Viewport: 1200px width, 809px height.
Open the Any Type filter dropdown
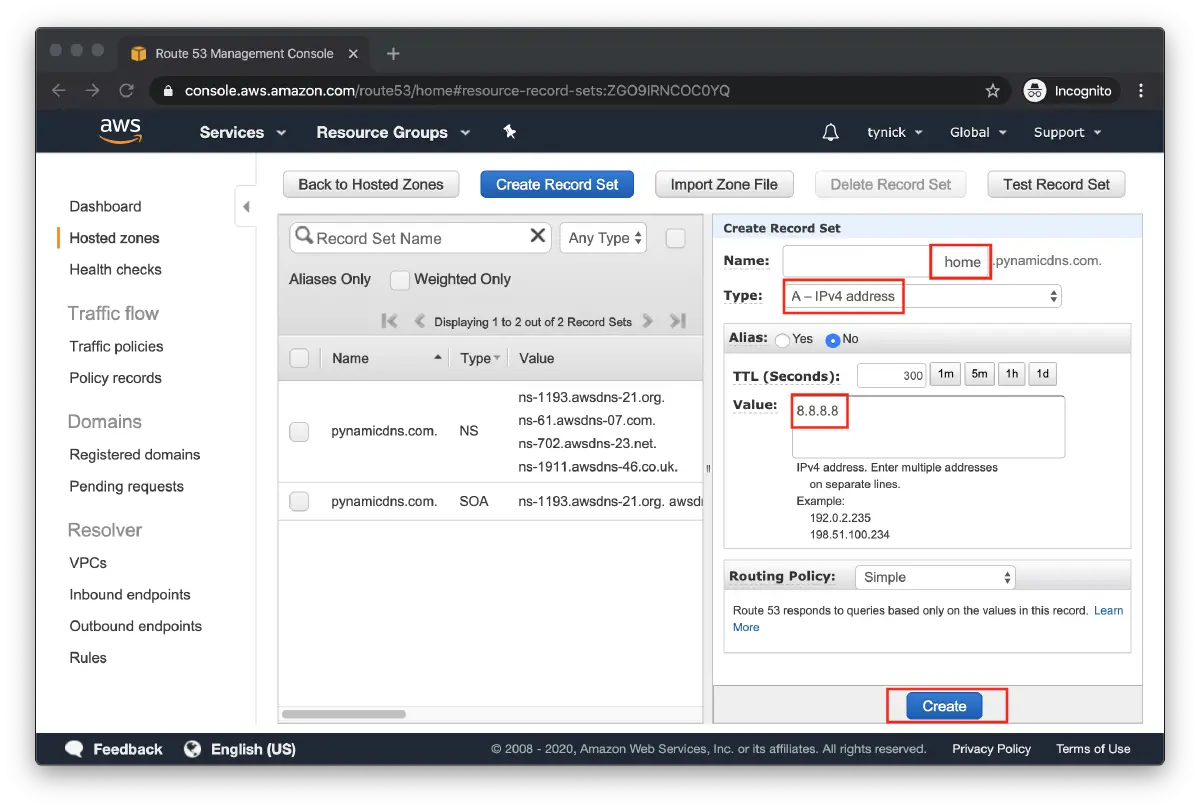click(x=602, y=237)
